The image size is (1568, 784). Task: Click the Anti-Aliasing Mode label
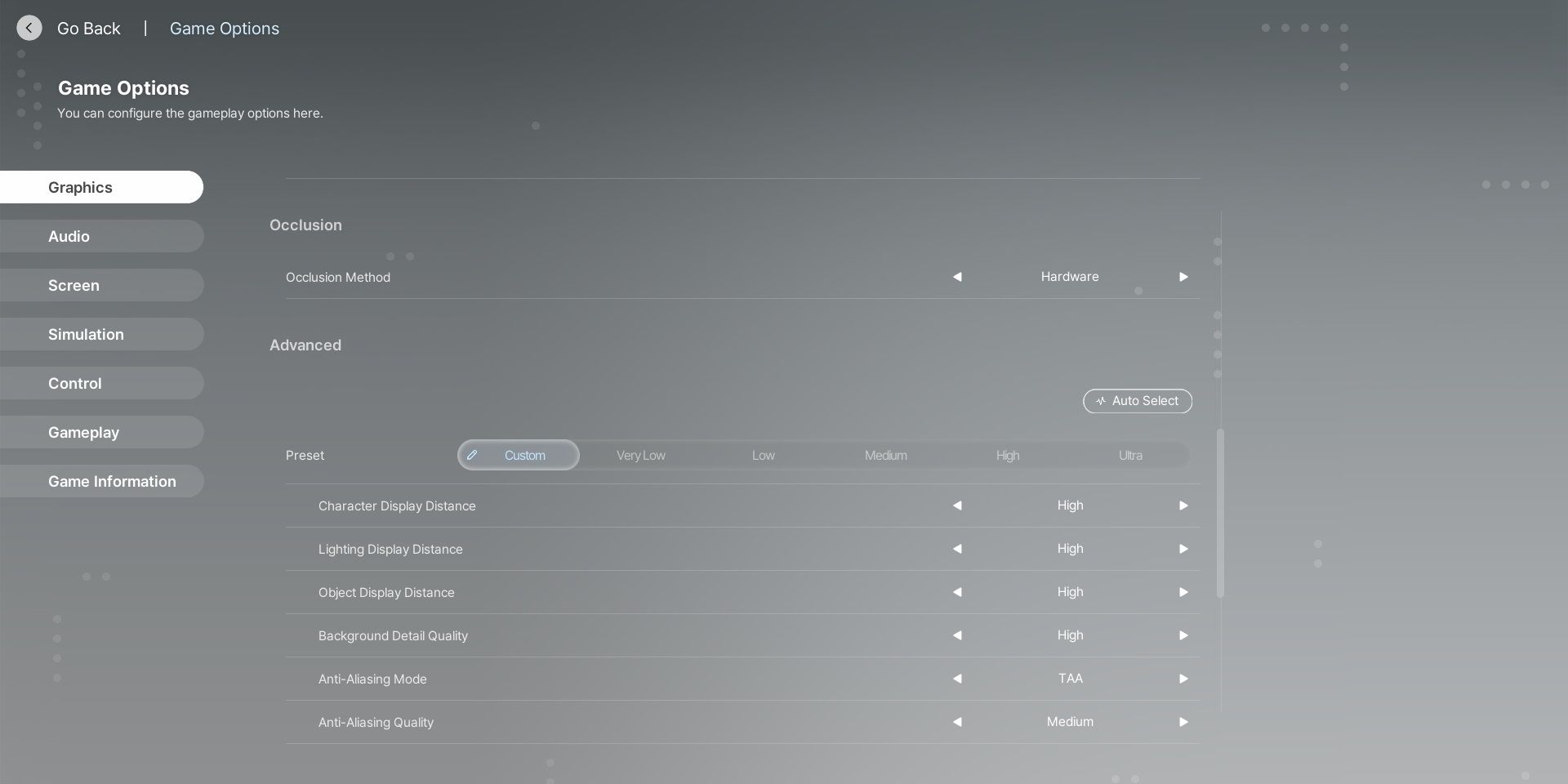point(372,679)
